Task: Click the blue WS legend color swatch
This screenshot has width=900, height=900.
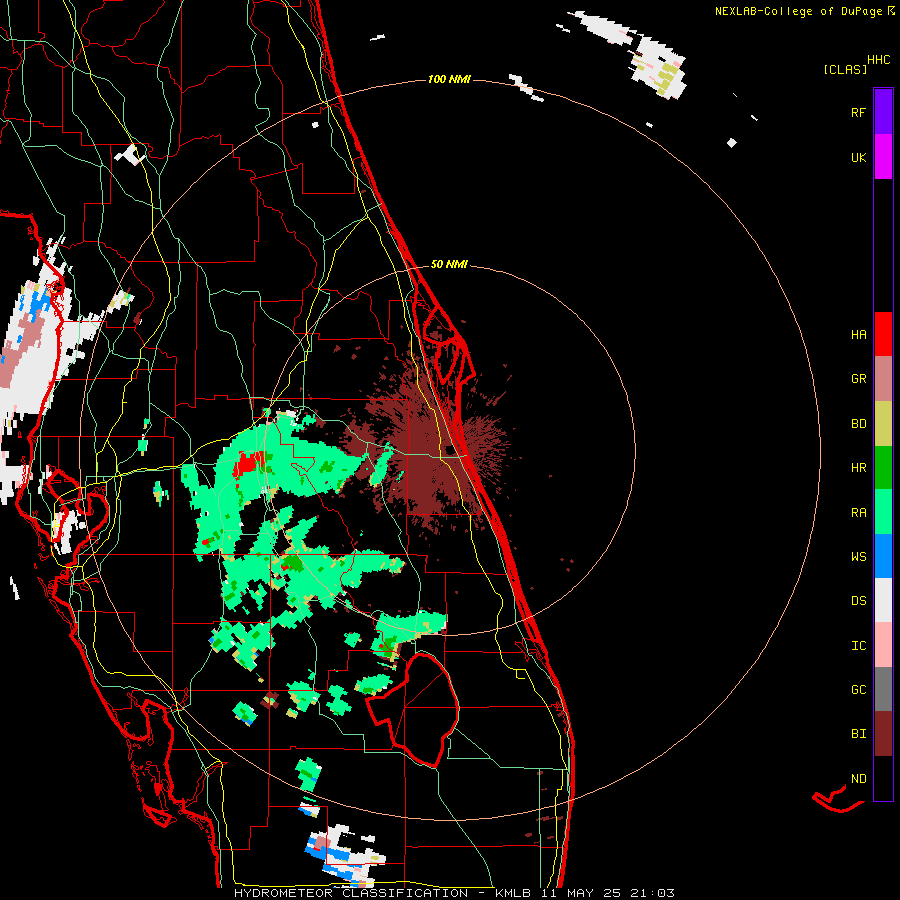Action: pos(883,556)
